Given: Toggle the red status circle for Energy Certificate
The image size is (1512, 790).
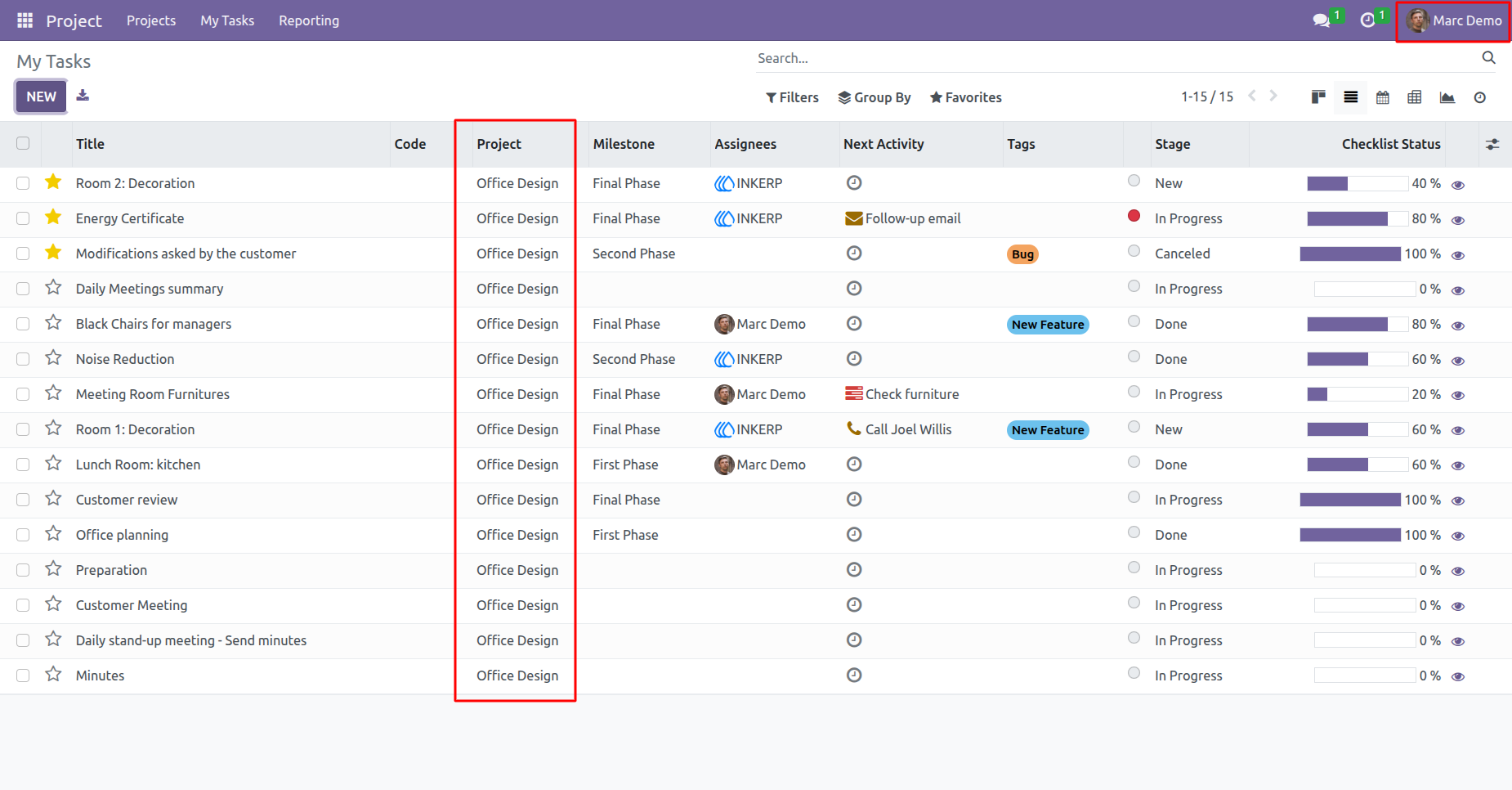Looking at the screenshot, I should click(1134, 216).
